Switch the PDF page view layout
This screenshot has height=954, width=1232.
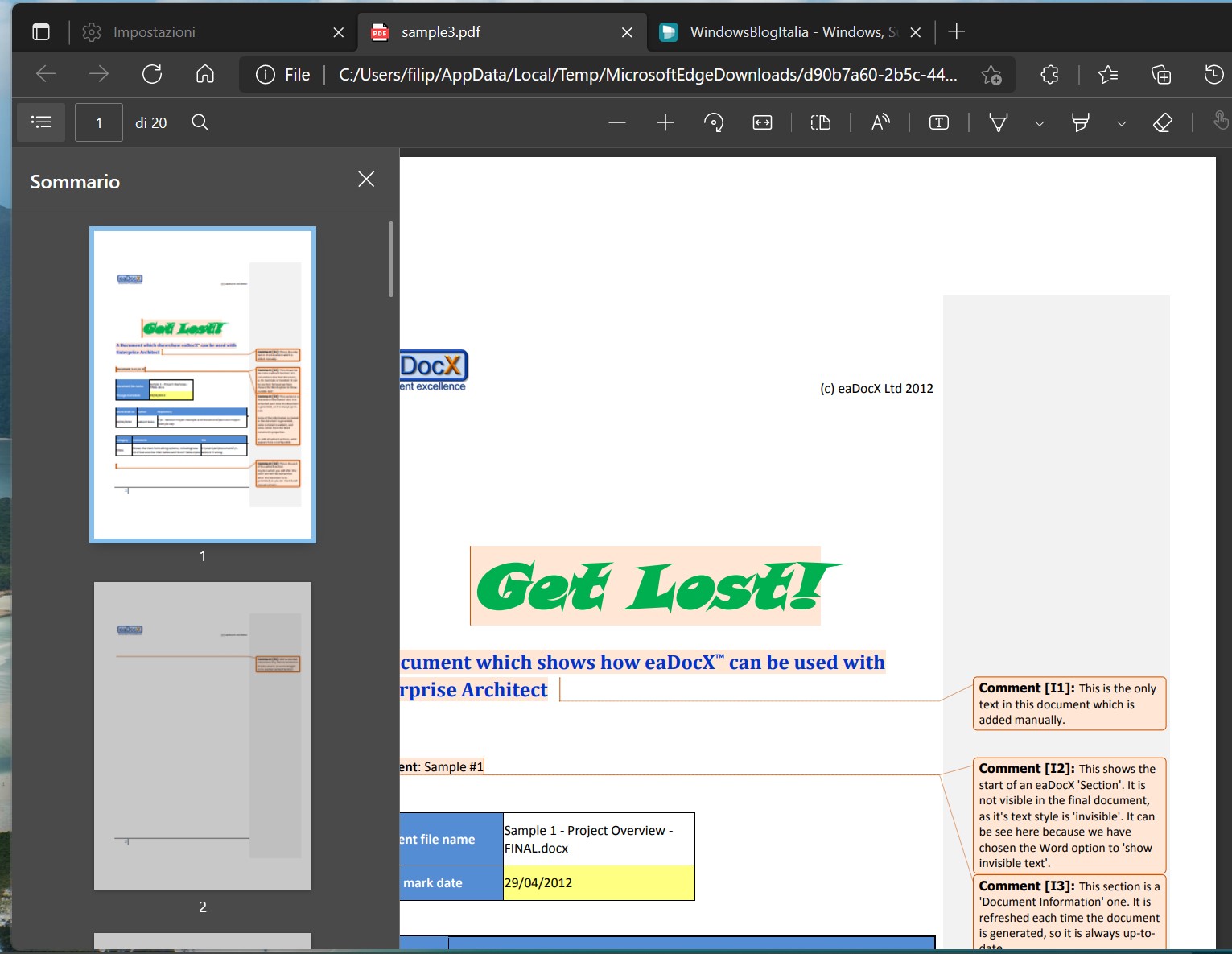point(821,122)
